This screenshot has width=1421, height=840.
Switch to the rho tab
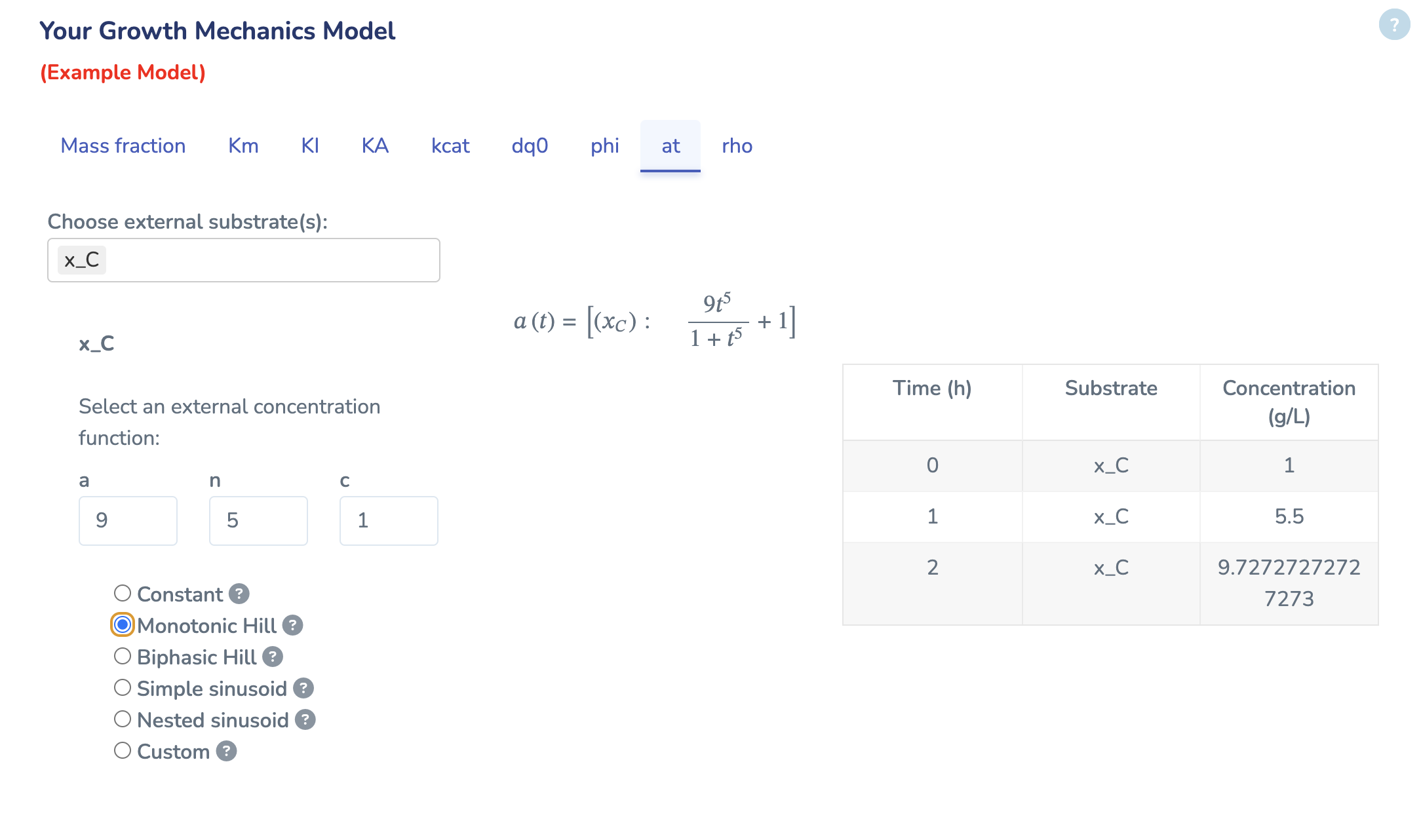point(737,146)
